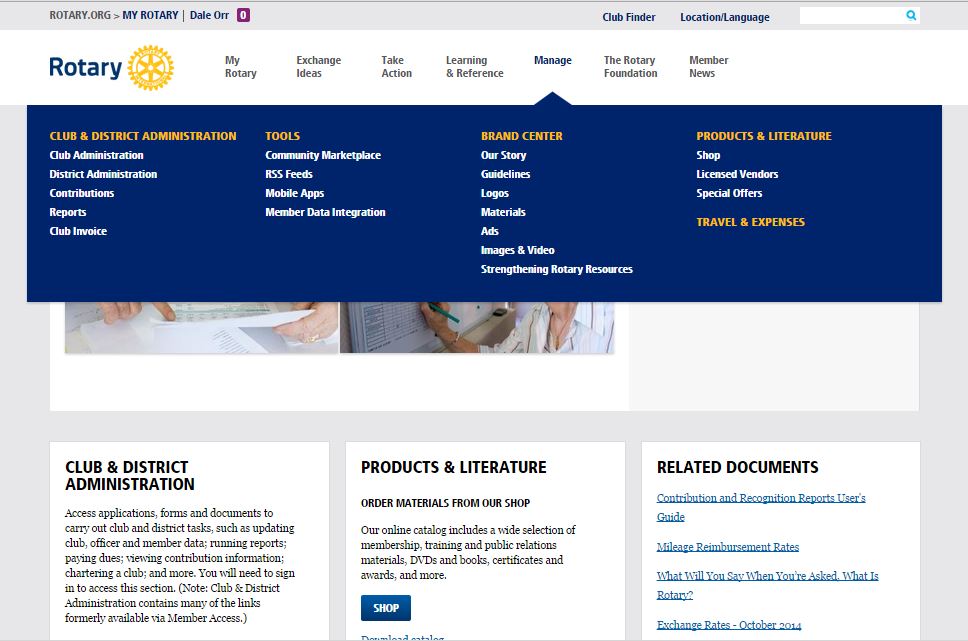Open the Exchange Ideas menu

click(x=319, y=67)
